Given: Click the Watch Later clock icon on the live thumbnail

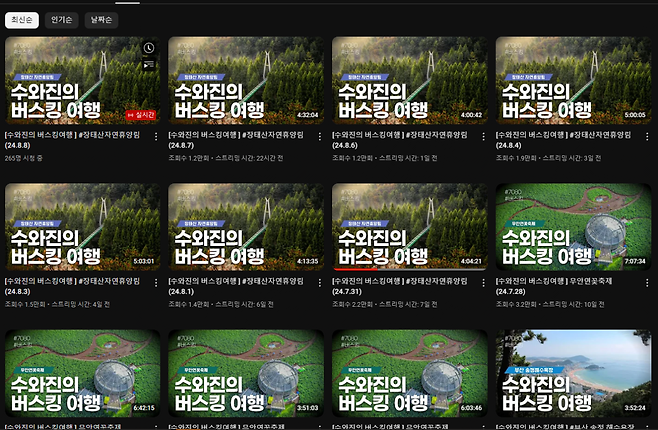Looking at the screenshot, I should point(149,48).
